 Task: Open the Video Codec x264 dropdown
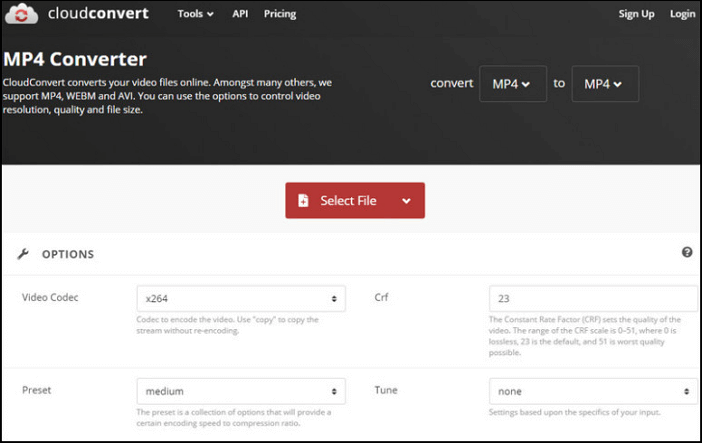240,298
